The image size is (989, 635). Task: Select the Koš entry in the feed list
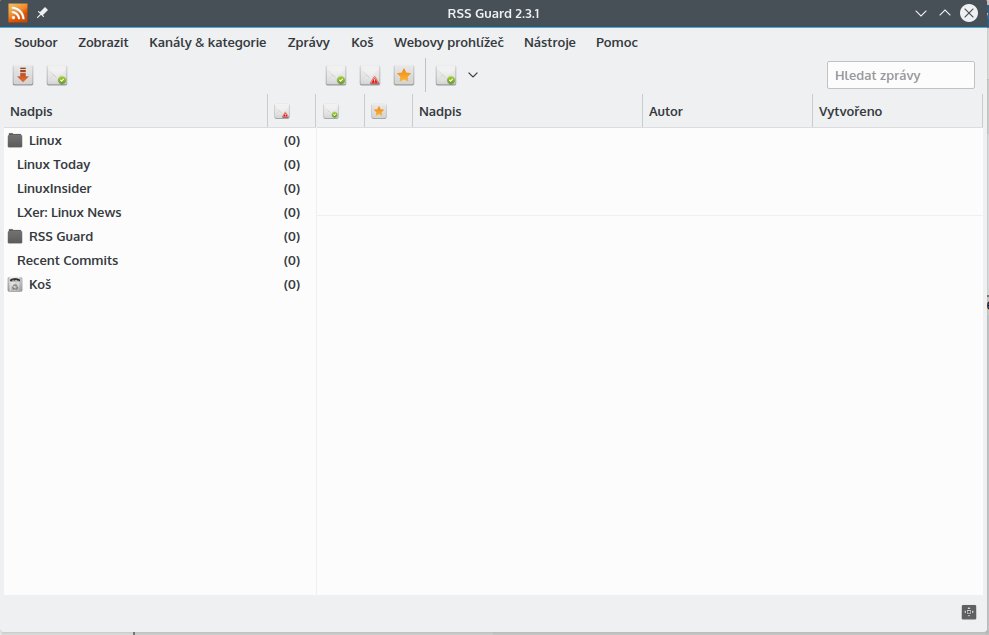[x=40, y=284]
